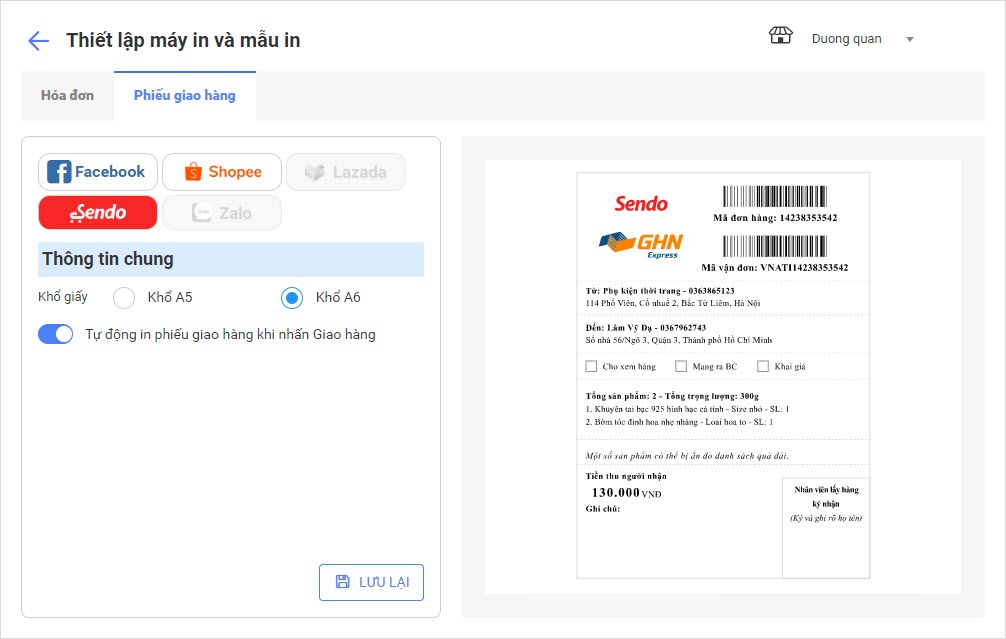Viewport: 1006px width, 639px height.
Task: Toggle auto-print delivery note switch
Action: point(56,334)
